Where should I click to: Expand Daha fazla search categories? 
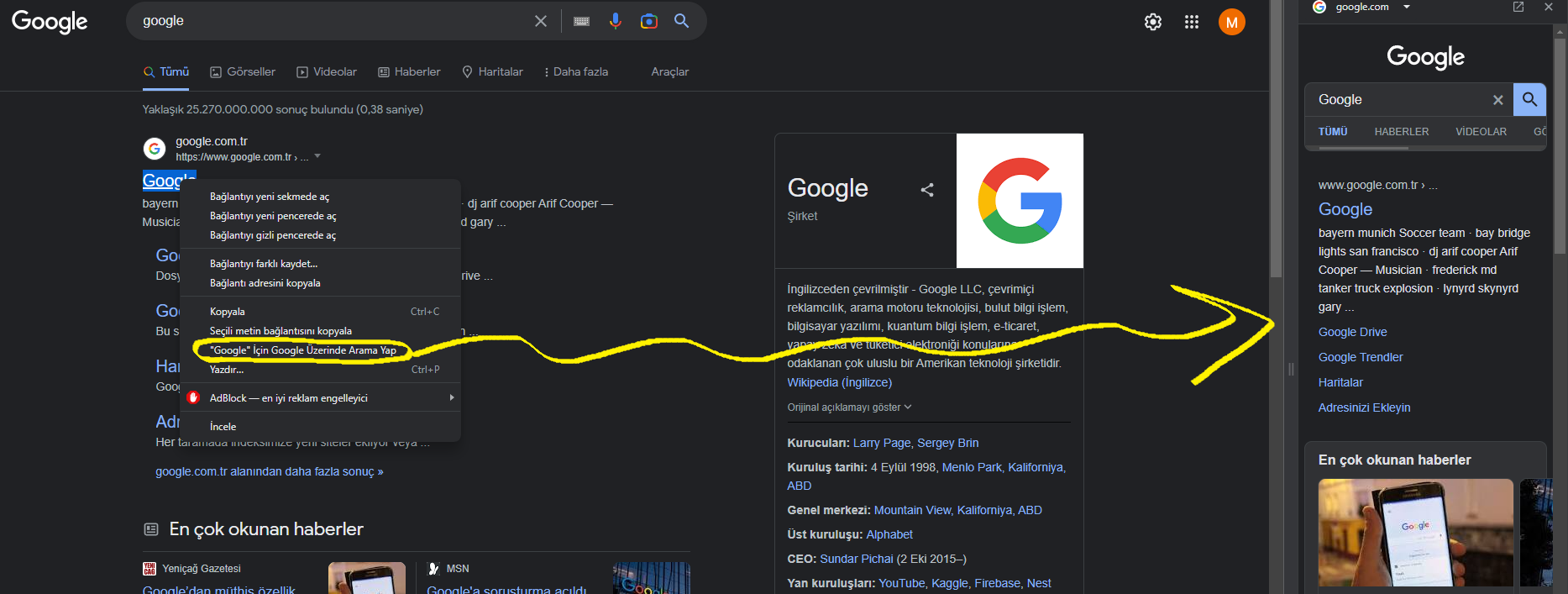tap(576, 71)
